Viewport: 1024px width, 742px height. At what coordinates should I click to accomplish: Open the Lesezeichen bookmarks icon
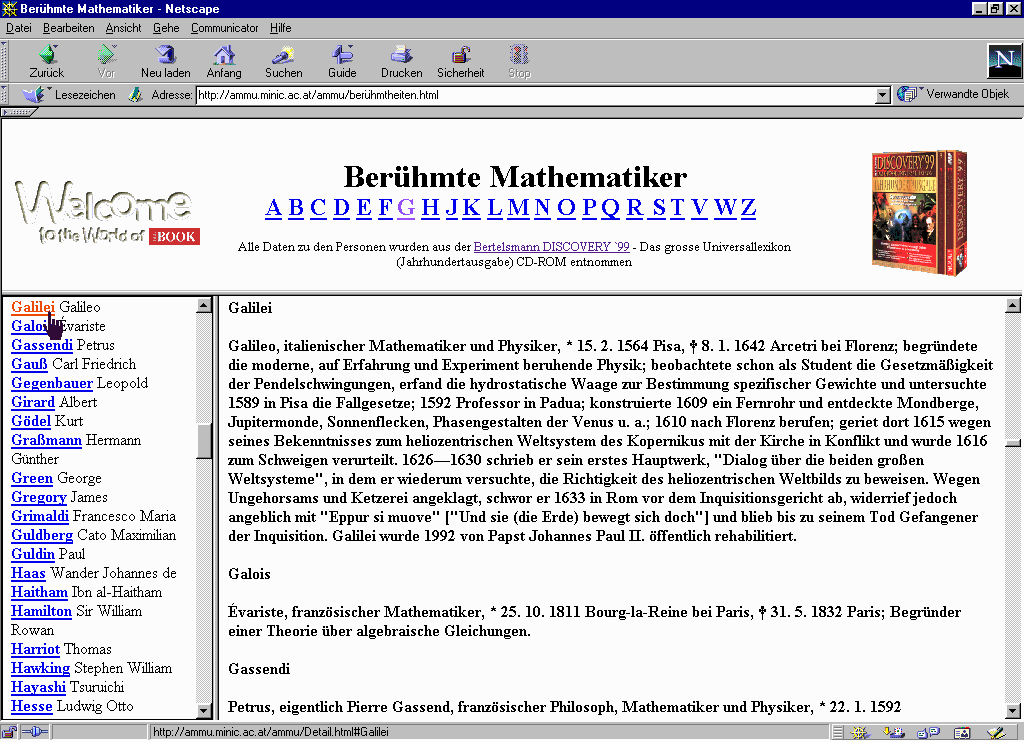[x=34, y=95]
